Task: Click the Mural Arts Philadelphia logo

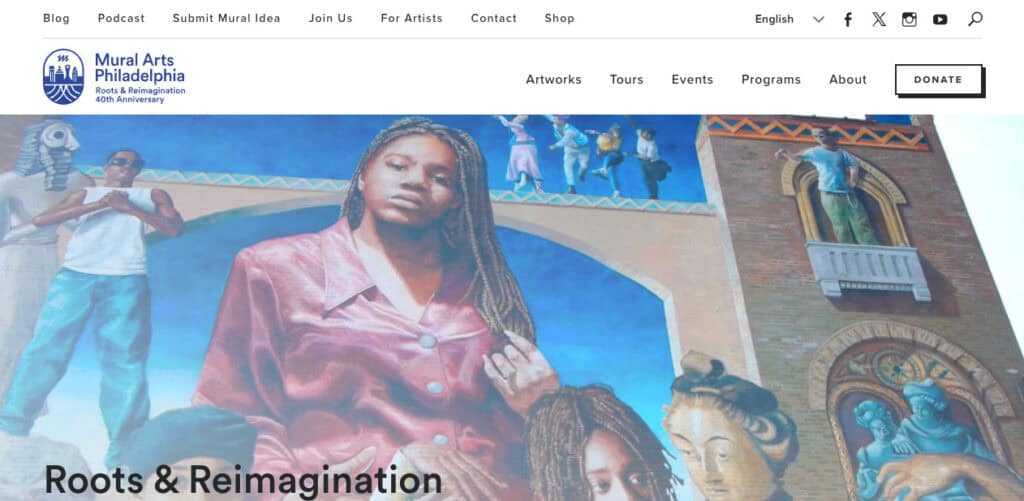Action: click(114, 77)
